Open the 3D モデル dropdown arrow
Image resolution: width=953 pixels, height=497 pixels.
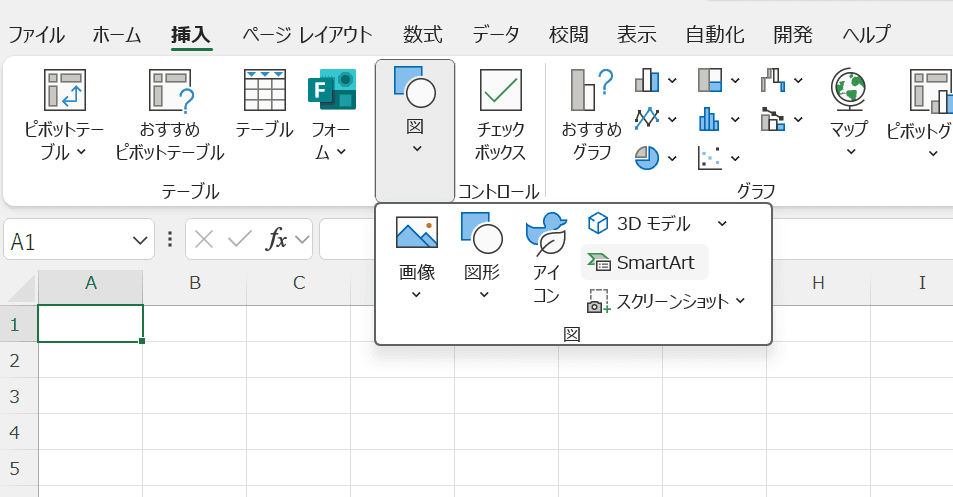coord(722,224)
